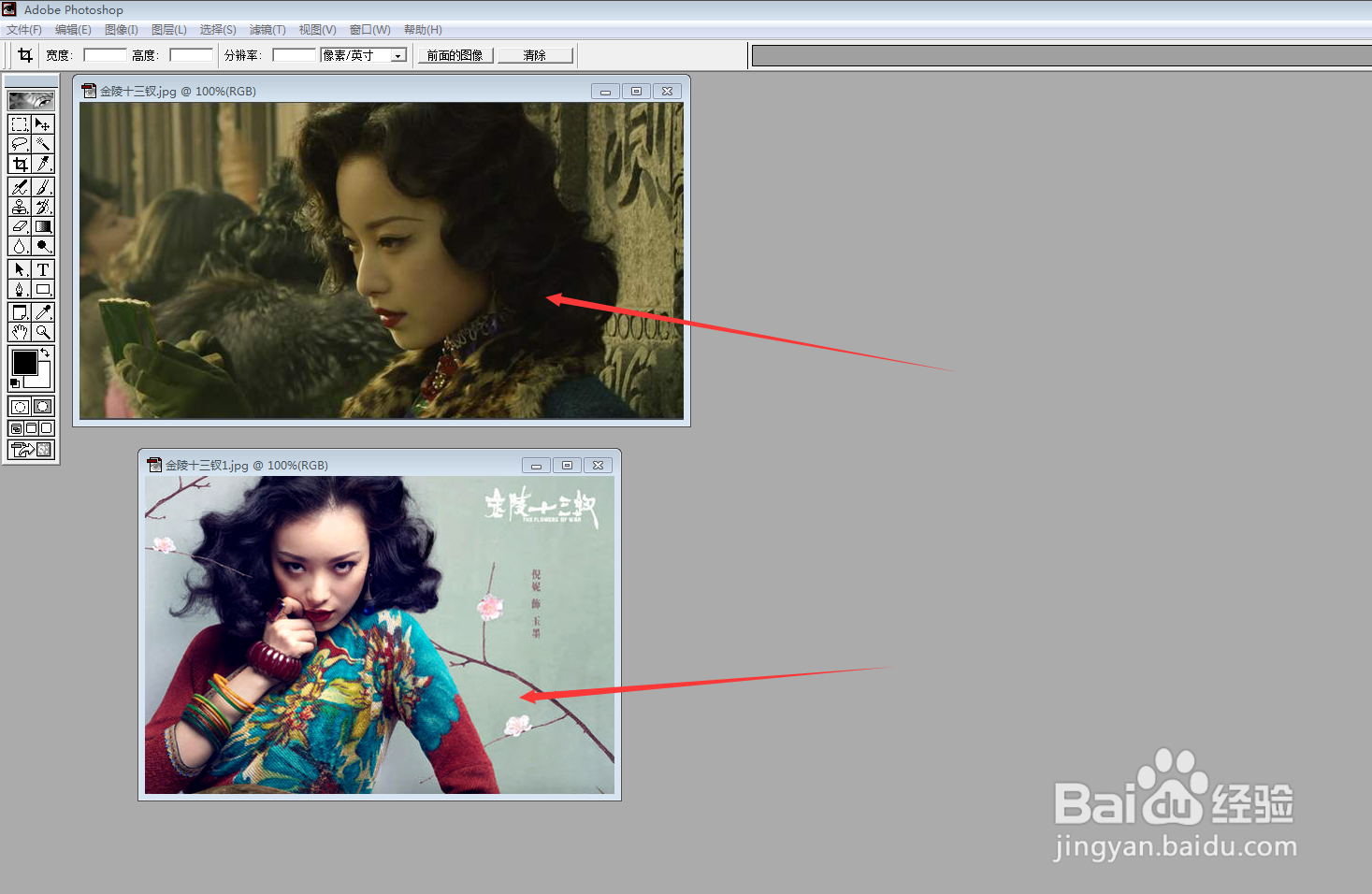The width and height of the screenshot is (1372, 894).
Task: Set the foreground color swatch
Action: tap(25, 362)
